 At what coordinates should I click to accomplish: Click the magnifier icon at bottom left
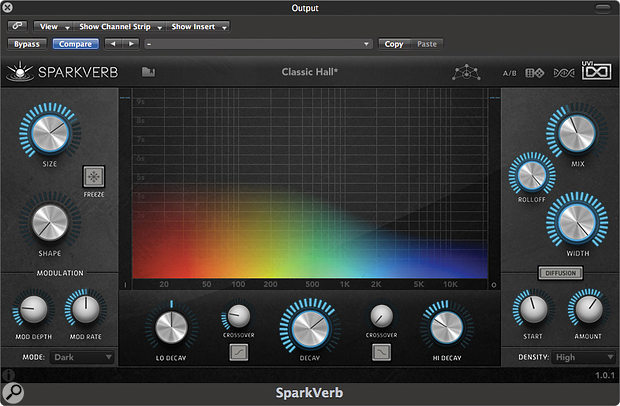pos(13,393)
